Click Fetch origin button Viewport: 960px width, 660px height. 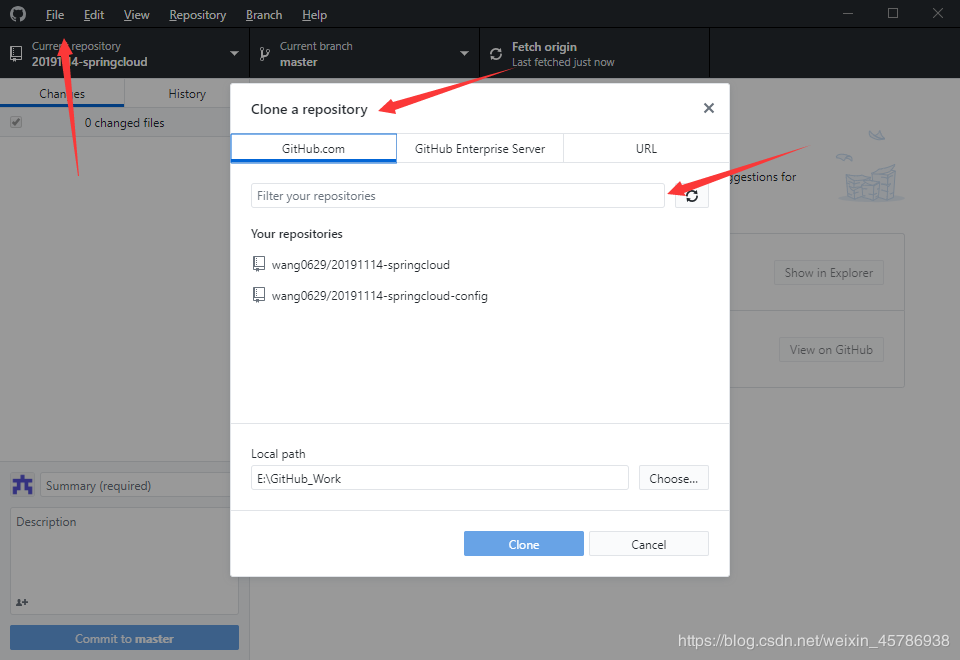click(594, 54)
